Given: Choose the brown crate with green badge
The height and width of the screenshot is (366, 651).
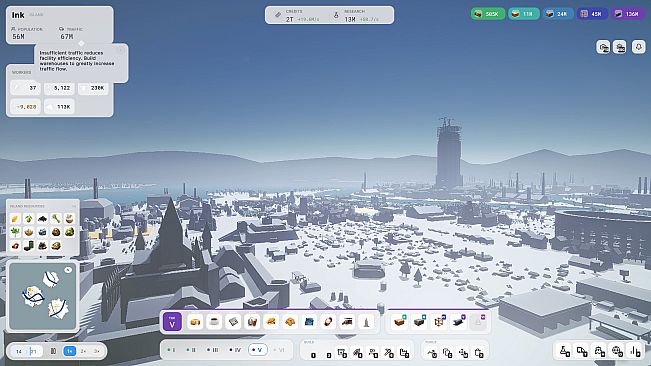Looking at the screenshot, I should coord(399,322).
